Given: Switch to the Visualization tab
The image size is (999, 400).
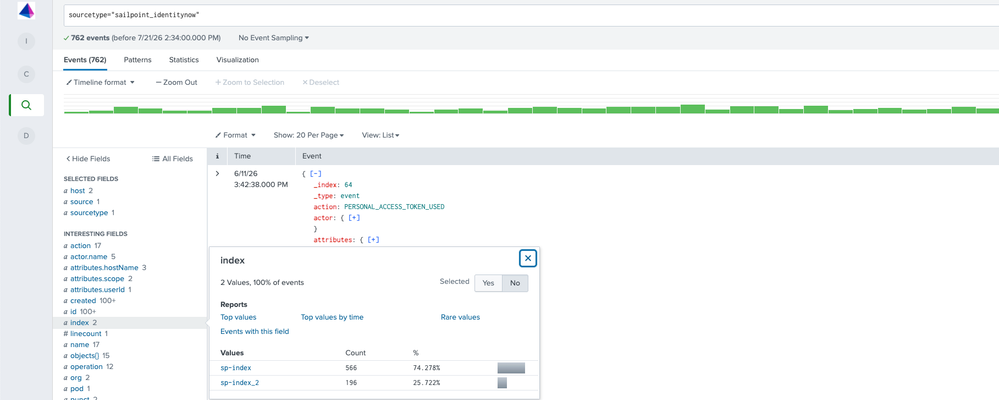Looking at the screenshot, I should point(238,60).
